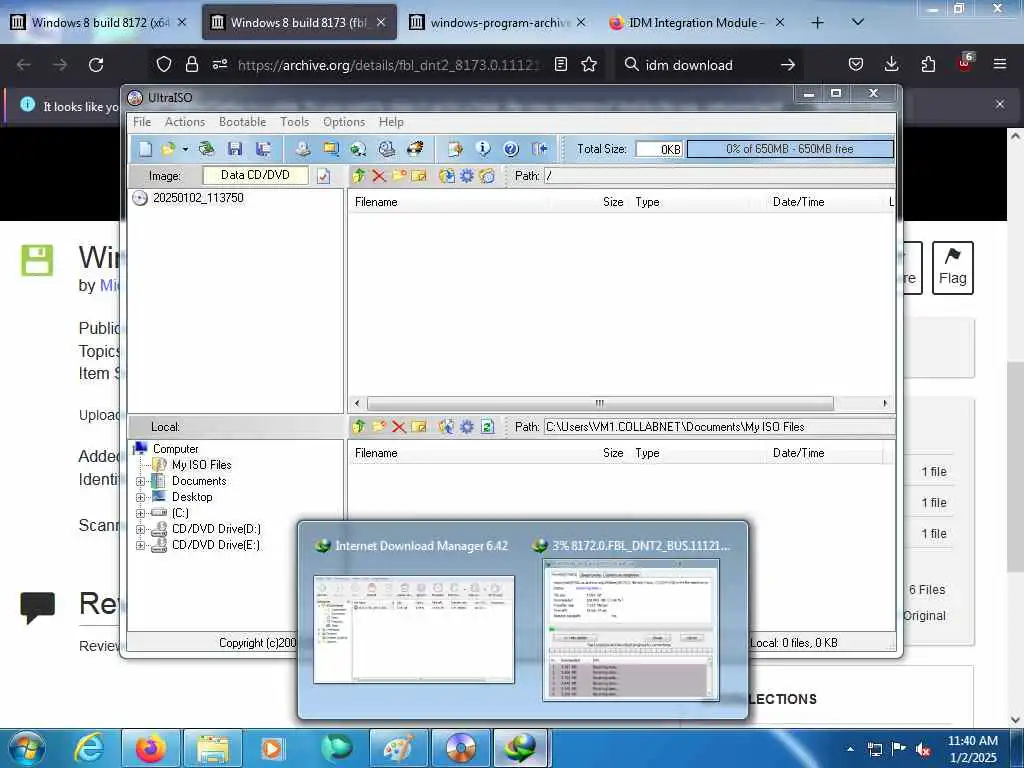1024x768 pixels.
Task: Click the Reopen green arrow toolbar icon
Action: click(206, 149)
